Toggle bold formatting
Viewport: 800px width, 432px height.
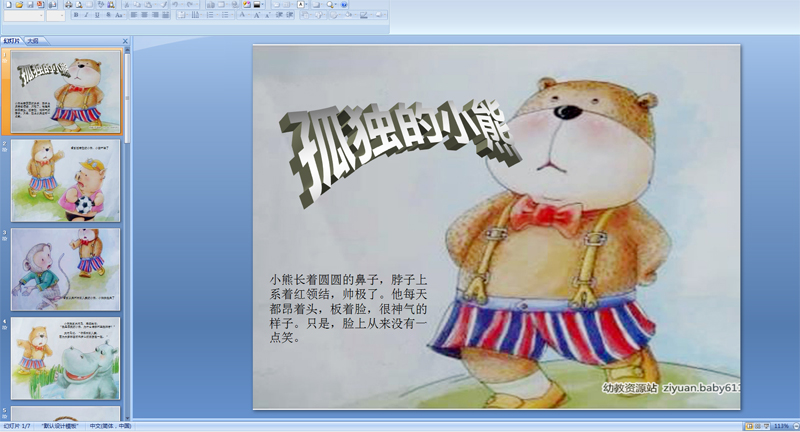click(76, 15)
